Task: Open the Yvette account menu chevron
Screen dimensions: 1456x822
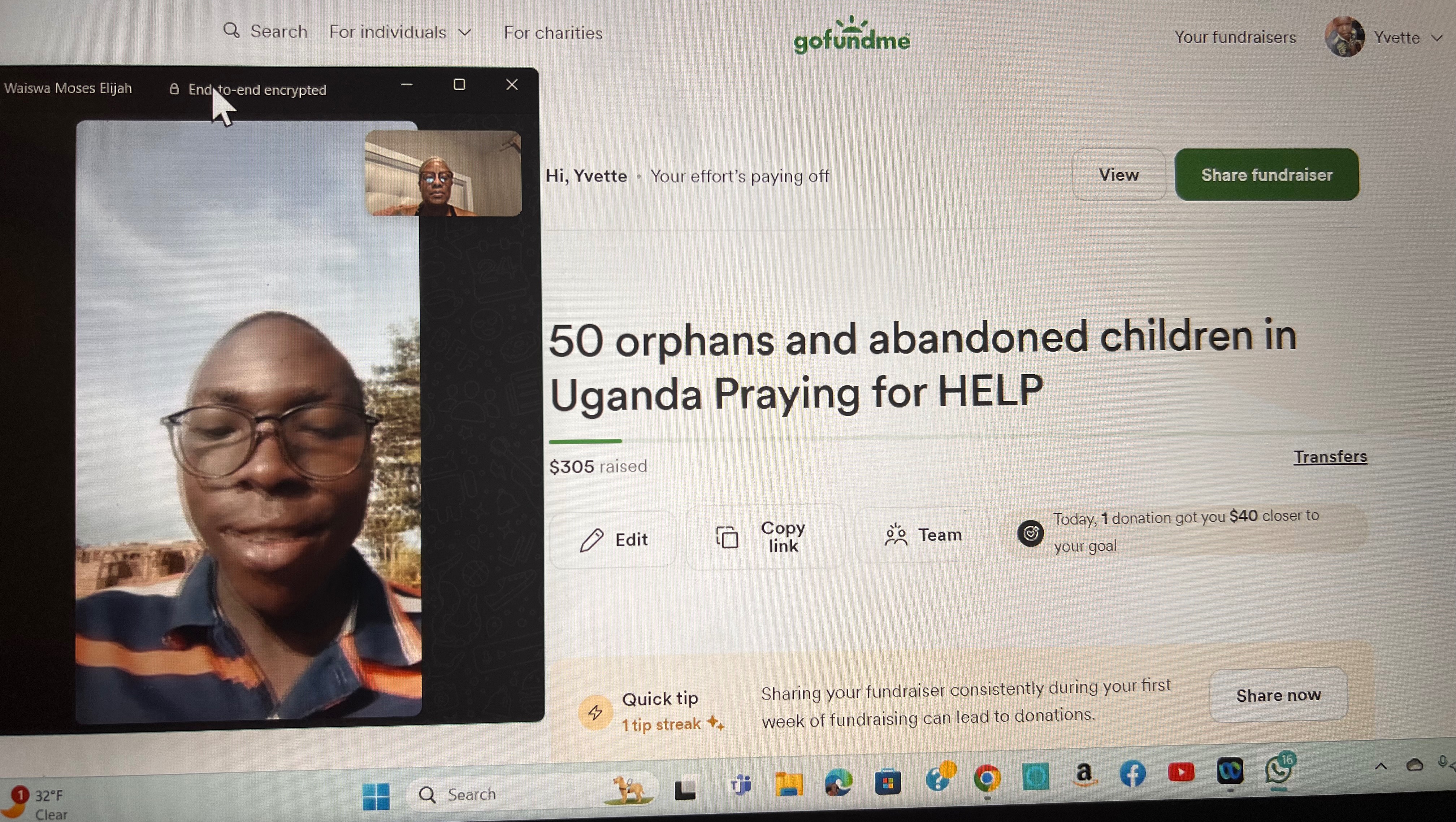Action: click(x=1437, y=38)
